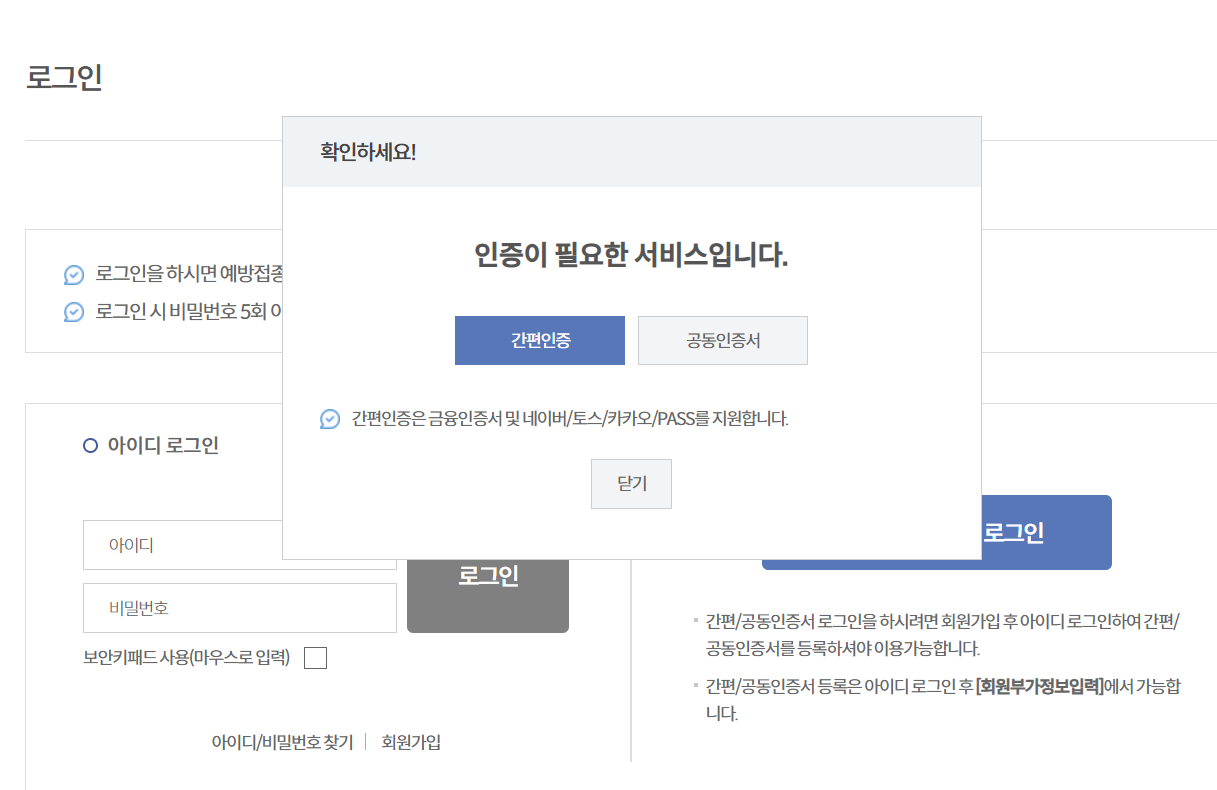Select the 간편인증 authentication option
Screen dimensions: 1217x790
539,340
